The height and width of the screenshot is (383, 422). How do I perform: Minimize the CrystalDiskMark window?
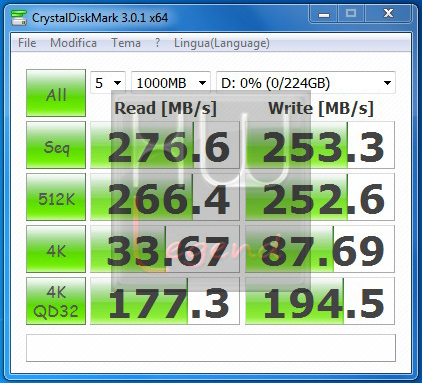324,14
